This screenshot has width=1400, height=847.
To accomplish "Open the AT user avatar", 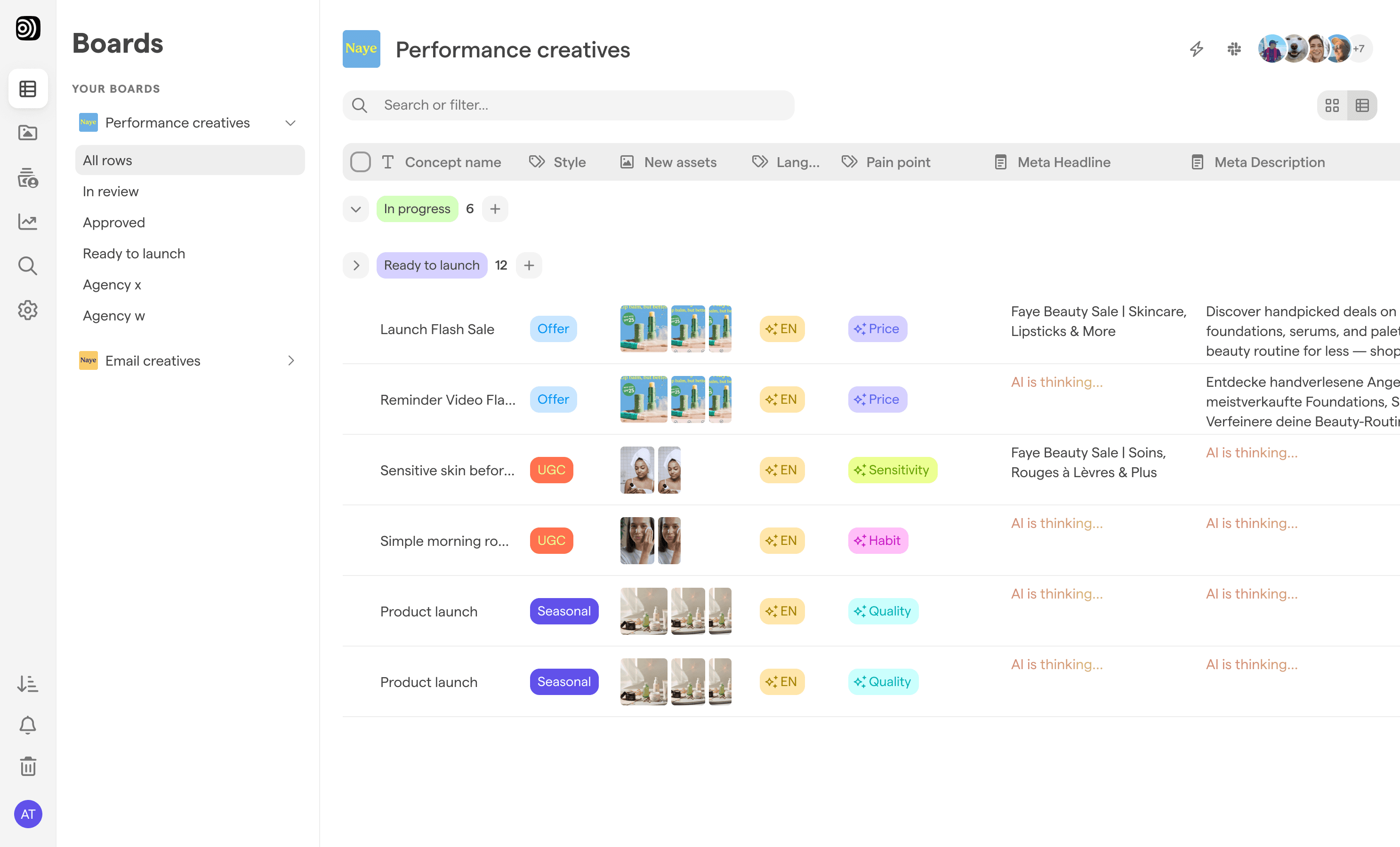I will pos(28,814).
